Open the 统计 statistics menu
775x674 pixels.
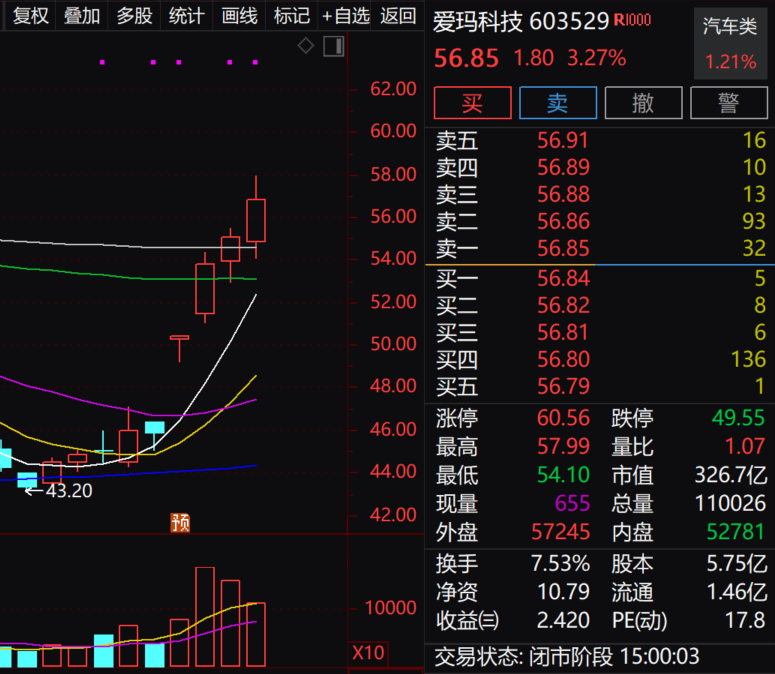pyautogui.click(x=186, y=16)
